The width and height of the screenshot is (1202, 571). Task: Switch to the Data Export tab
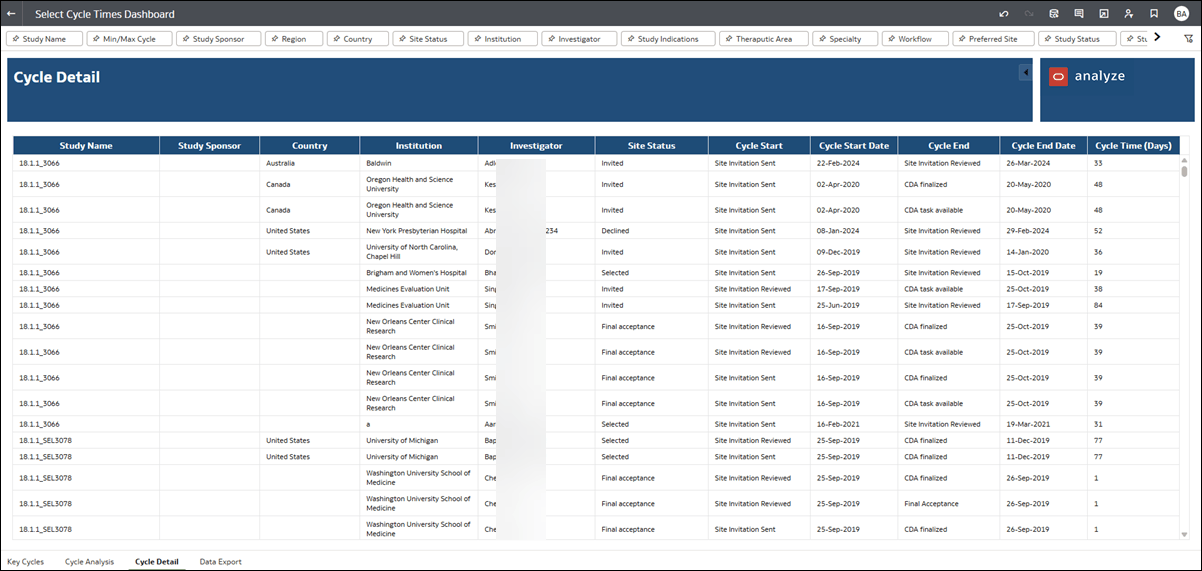click(x=221, y=562)
